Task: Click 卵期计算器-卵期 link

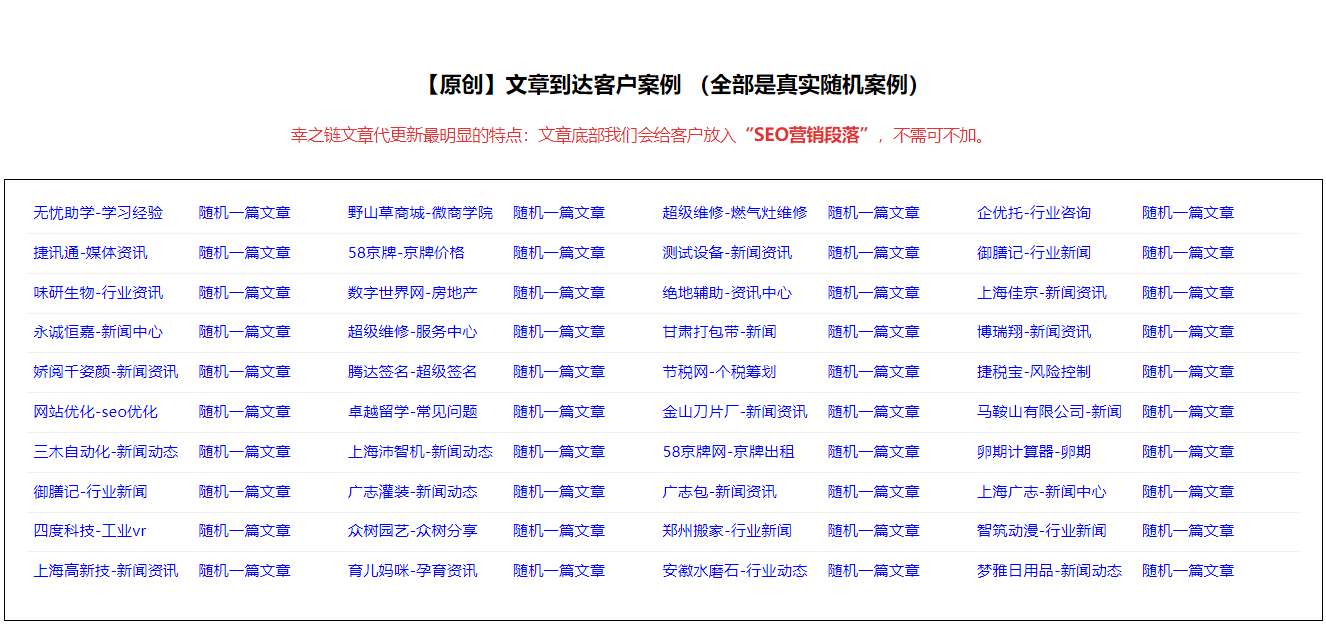Action: click(x=1034, y=452)
